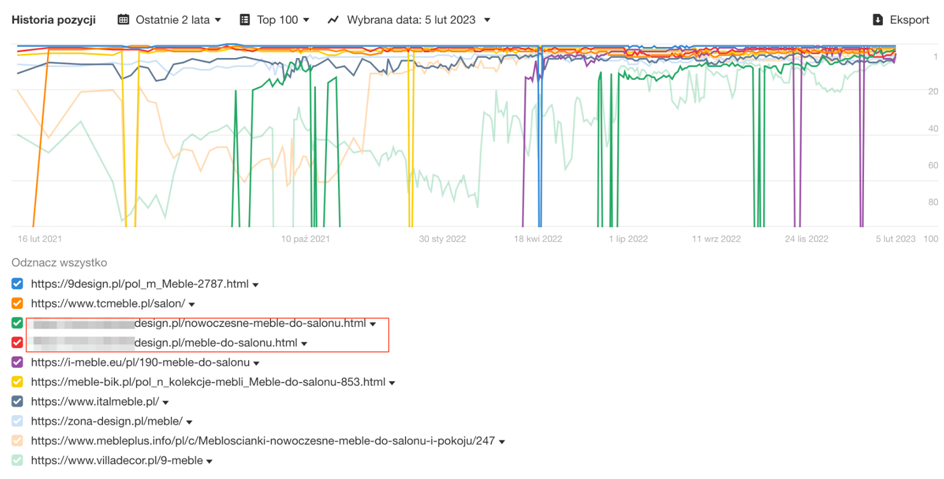Click the Historia pozycji heading
This screenshot has height=479, width=944.
(x=53, y=19)
